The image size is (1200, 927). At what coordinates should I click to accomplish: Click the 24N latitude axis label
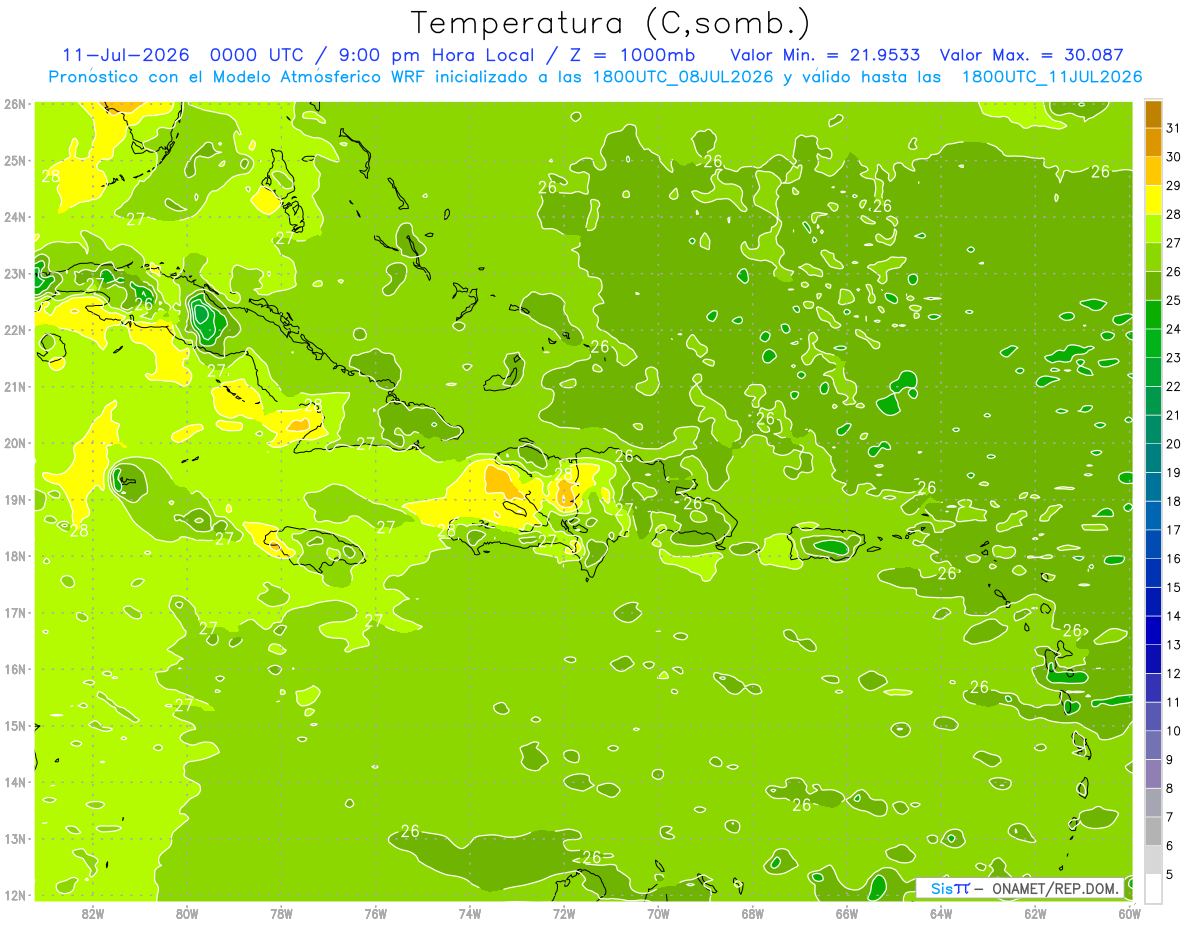[15, 217]
